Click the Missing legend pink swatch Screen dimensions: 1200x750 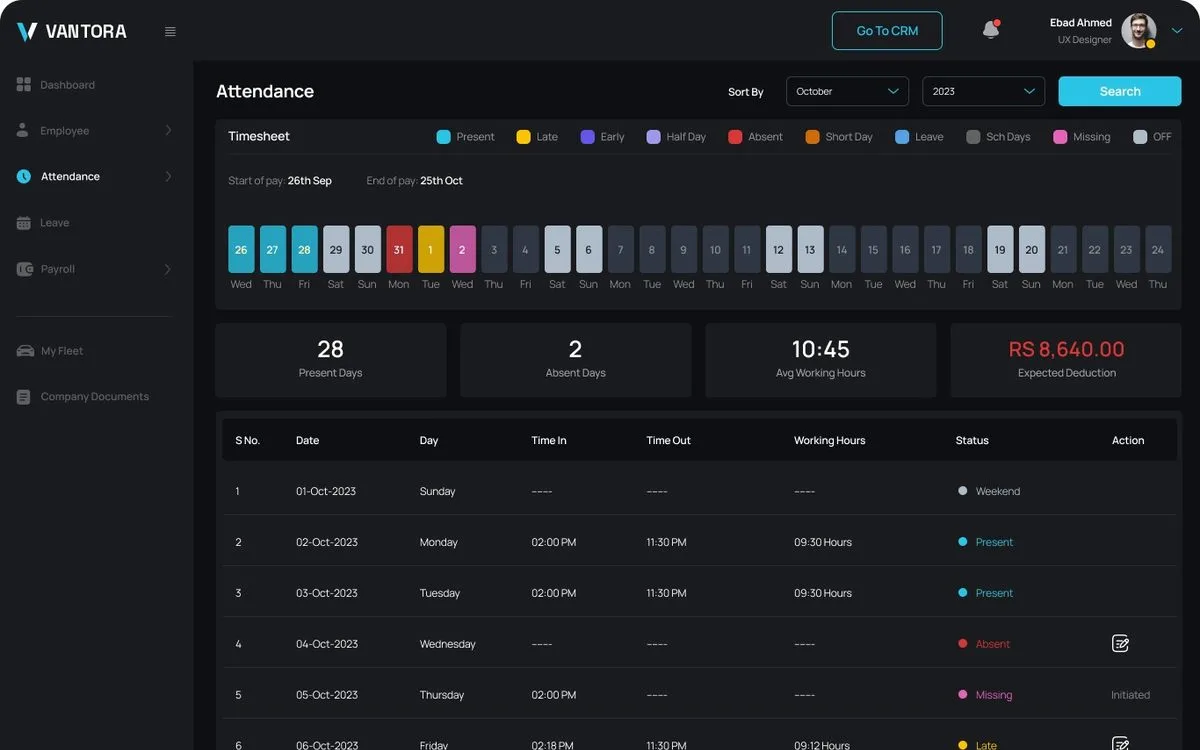tap(1060, 137)
